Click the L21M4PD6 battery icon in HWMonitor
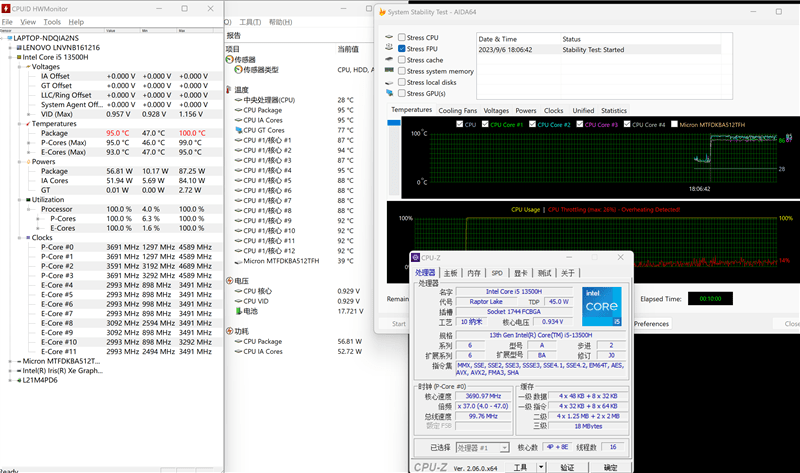Screen dimensions: 800x473 pyautogui.click(x=19, y=380)
